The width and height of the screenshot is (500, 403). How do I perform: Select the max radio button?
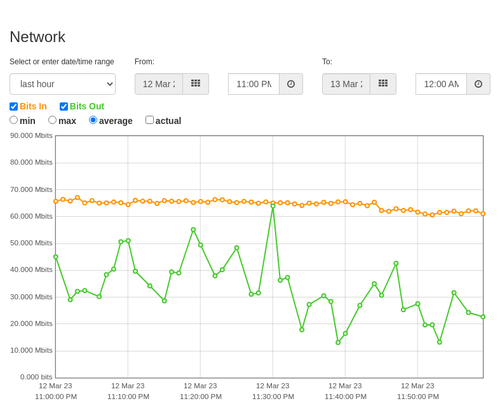(x=52, y=120)
